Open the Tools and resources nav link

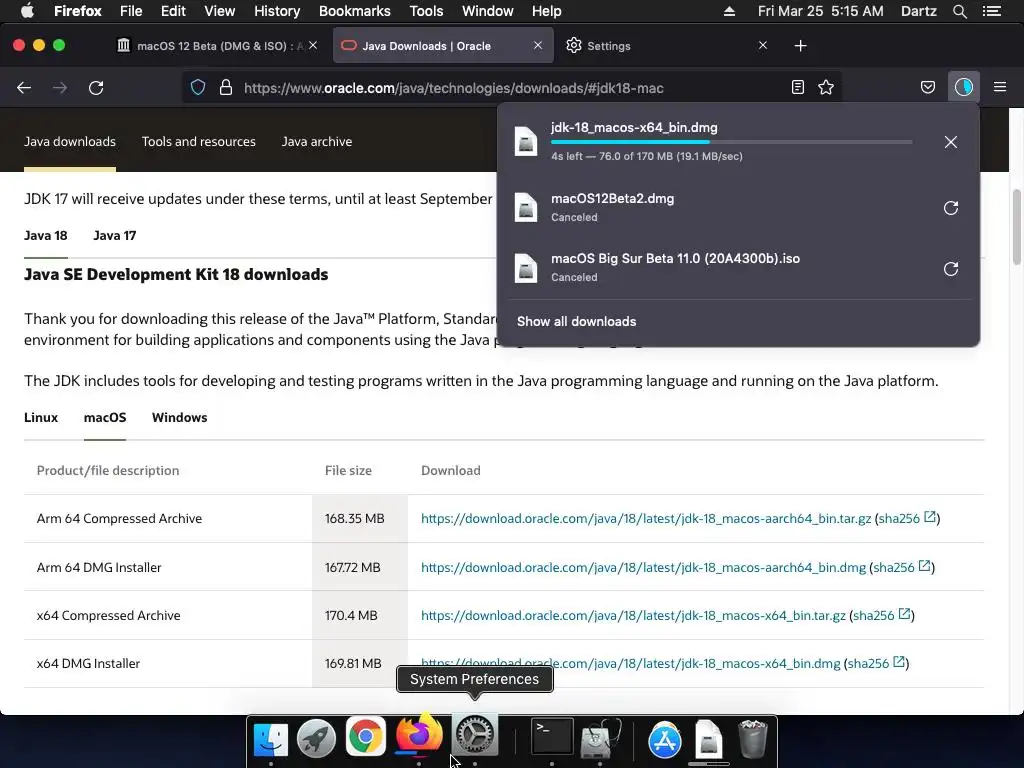click(x=199, y=142)
